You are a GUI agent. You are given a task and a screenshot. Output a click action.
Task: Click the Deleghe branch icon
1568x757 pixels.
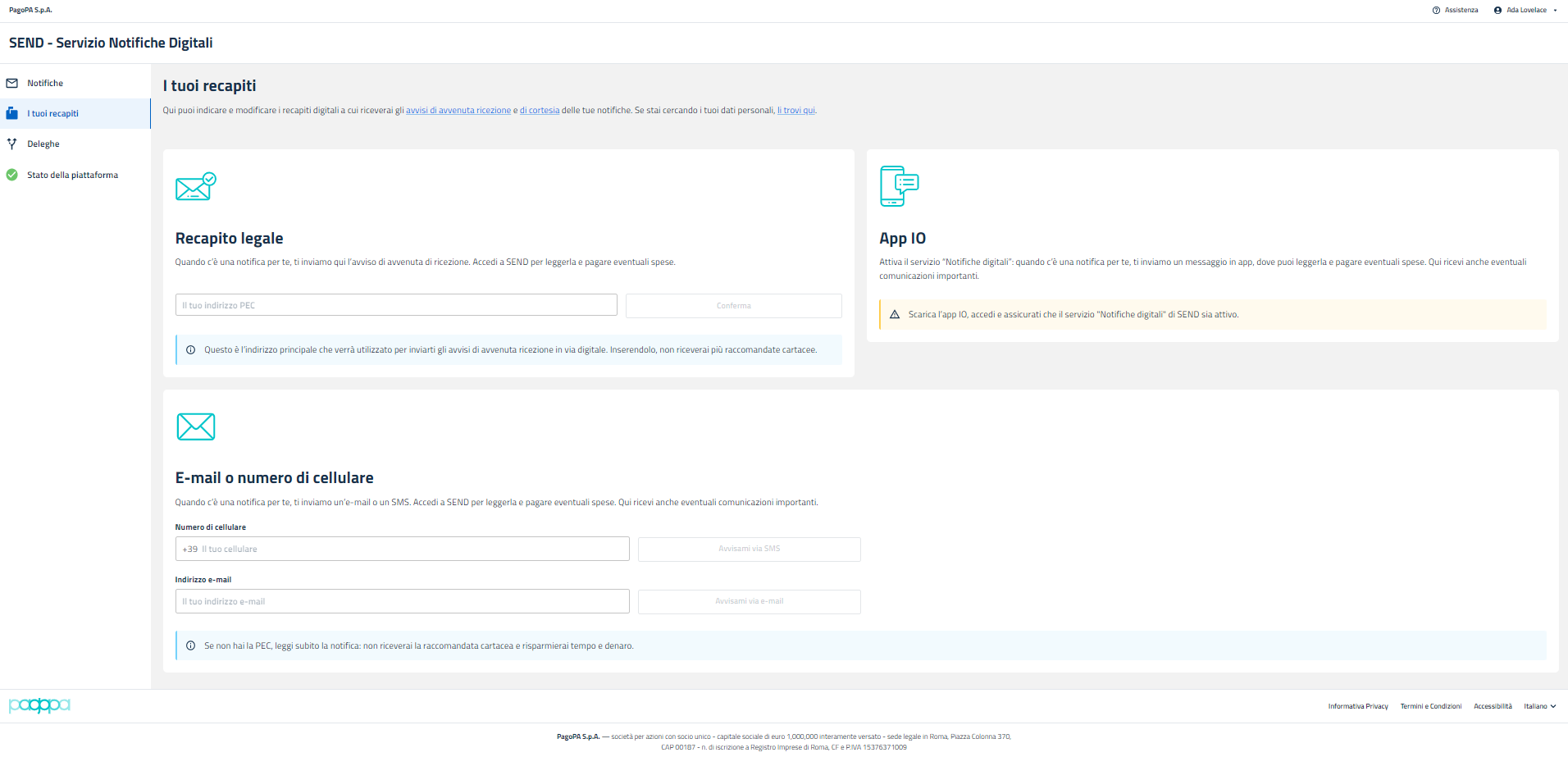click(x=12, y=144)
